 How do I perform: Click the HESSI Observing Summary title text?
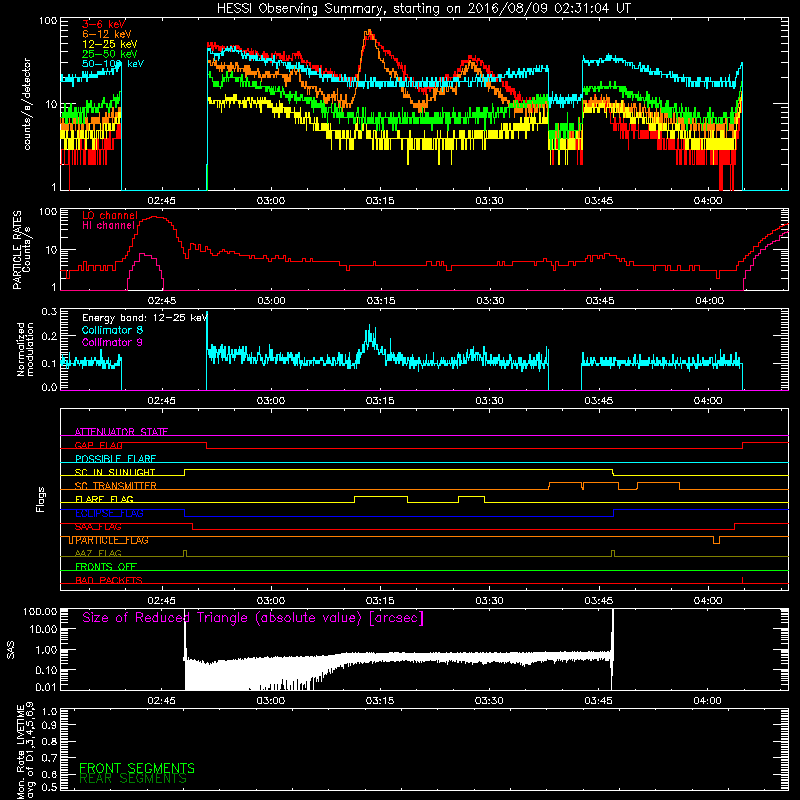click(423, 8)
